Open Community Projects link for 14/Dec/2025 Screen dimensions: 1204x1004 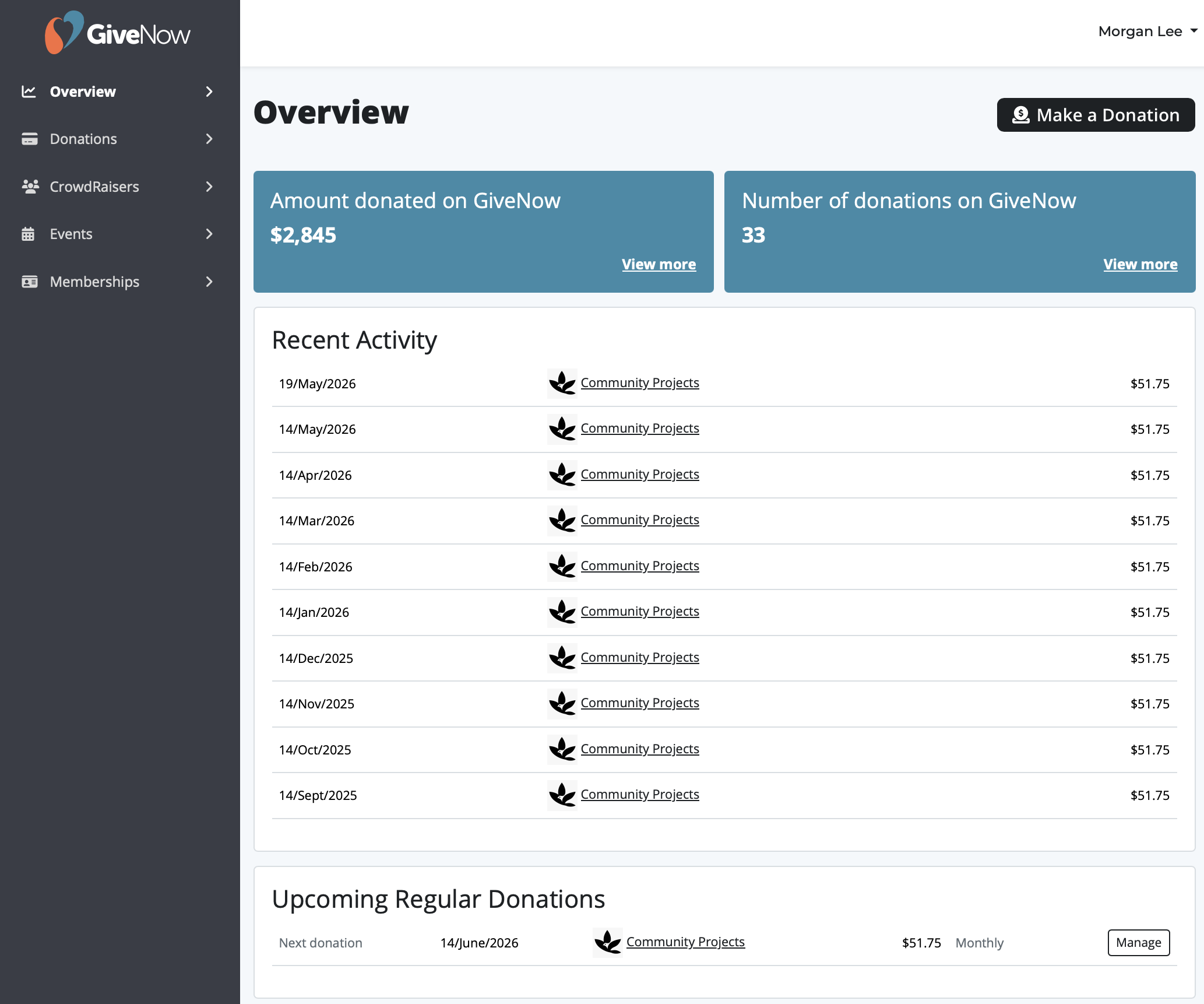640,658
